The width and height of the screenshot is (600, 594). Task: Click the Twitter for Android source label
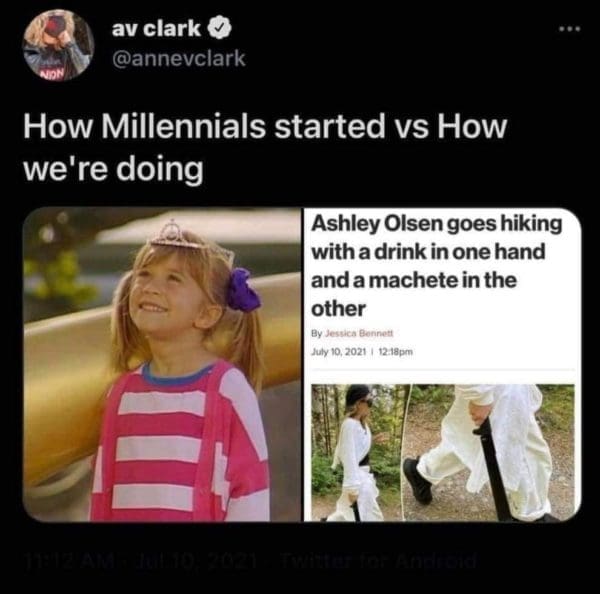point(379,561)
